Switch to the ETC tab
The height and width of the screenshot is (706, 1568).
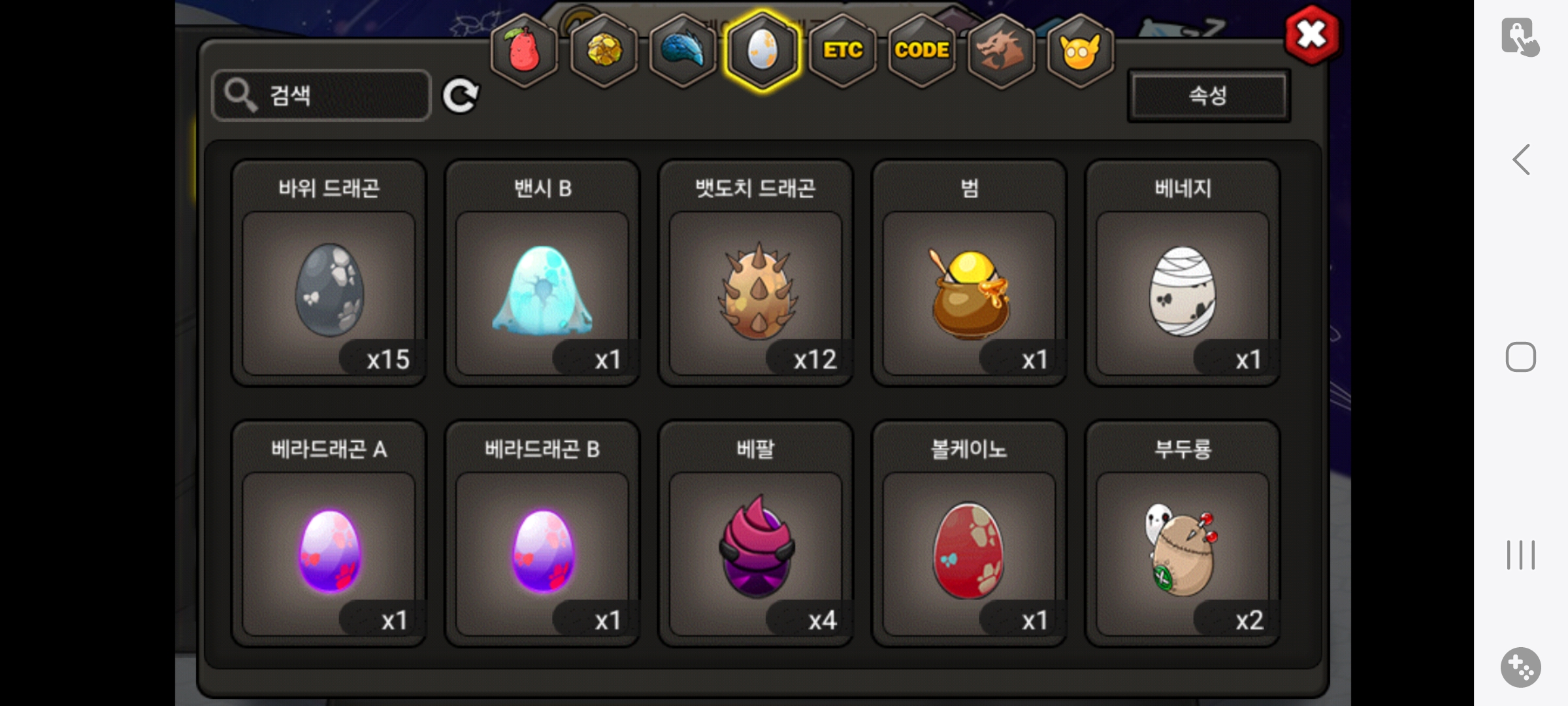click(x=842, y=50)
